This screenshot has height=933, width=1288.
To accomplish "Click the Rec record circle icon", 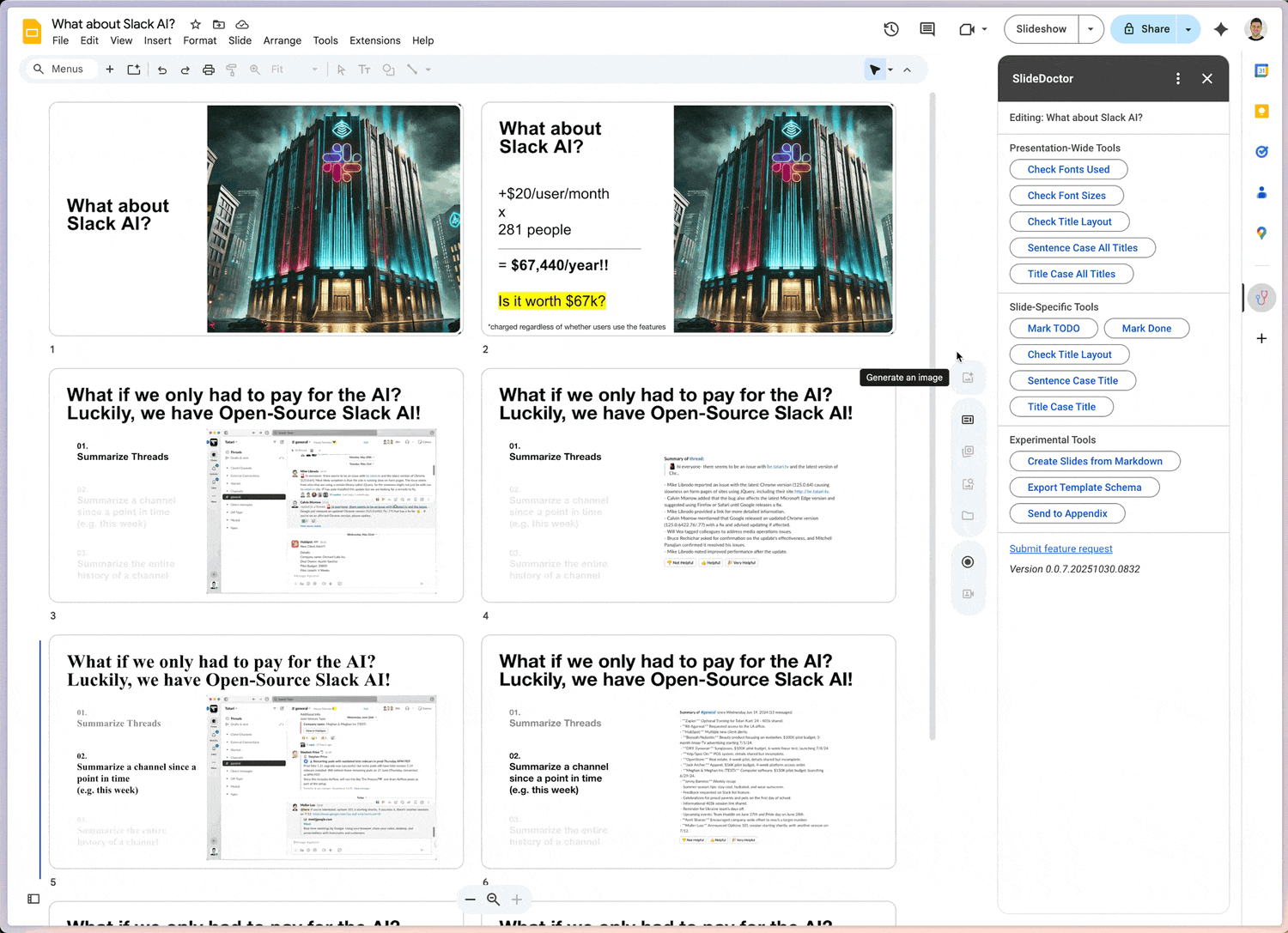I will [x=968, y=562].
